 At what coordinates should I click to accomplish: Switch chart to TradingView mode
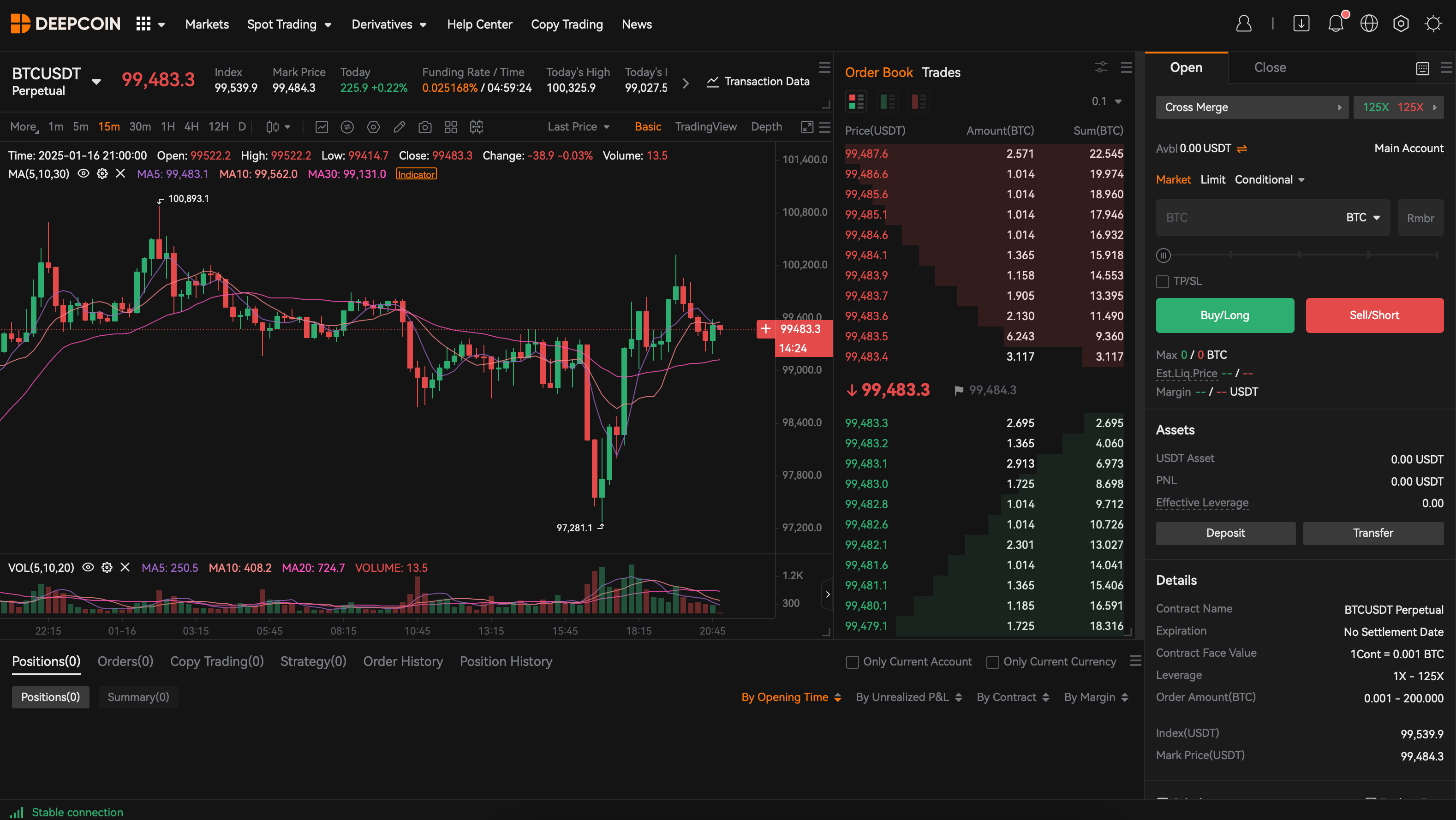point(705,127)
